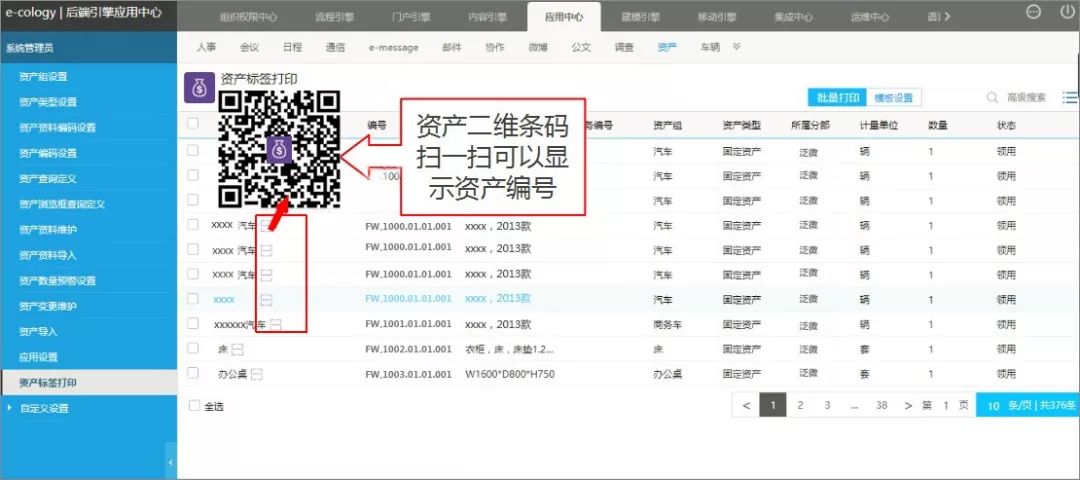Select page 2 in pagination
Viewport: 1080px width, 480px height.
tap(800, 406)
